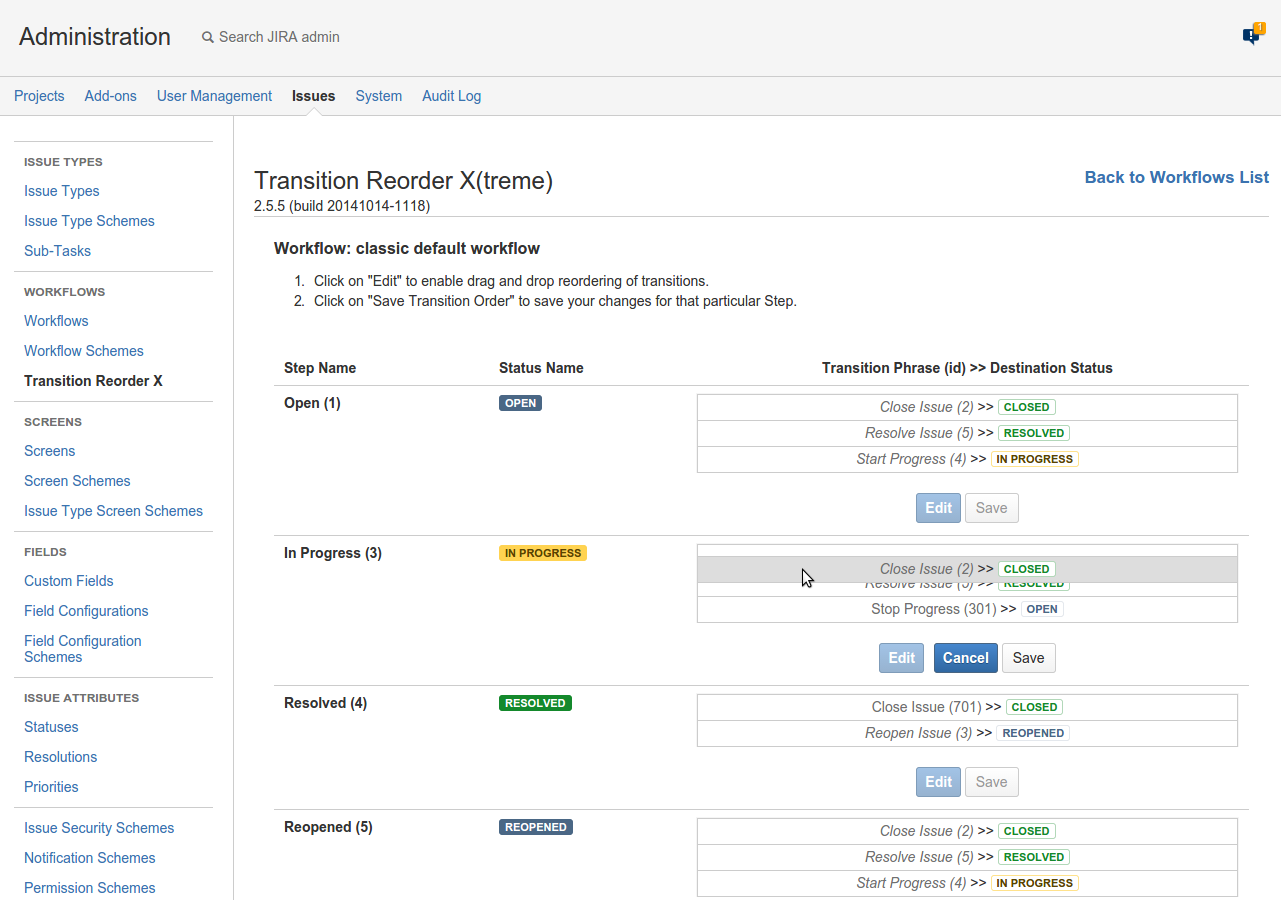
Task: Open Field Configuration Schemes link
Action: [x=83, y=649]
